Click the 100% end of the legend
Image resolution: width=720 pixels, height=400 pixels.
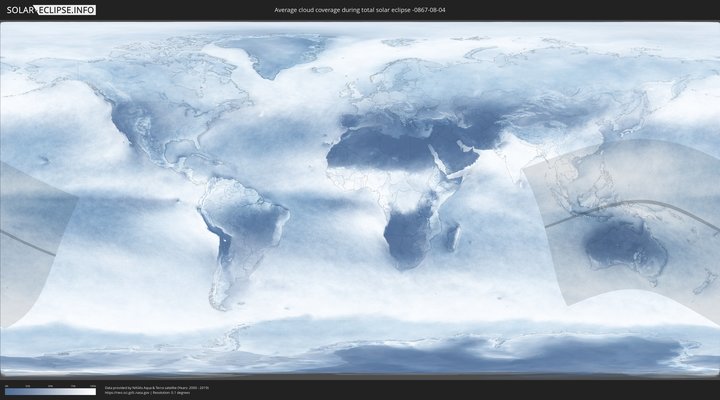click(x=94, y=391)
